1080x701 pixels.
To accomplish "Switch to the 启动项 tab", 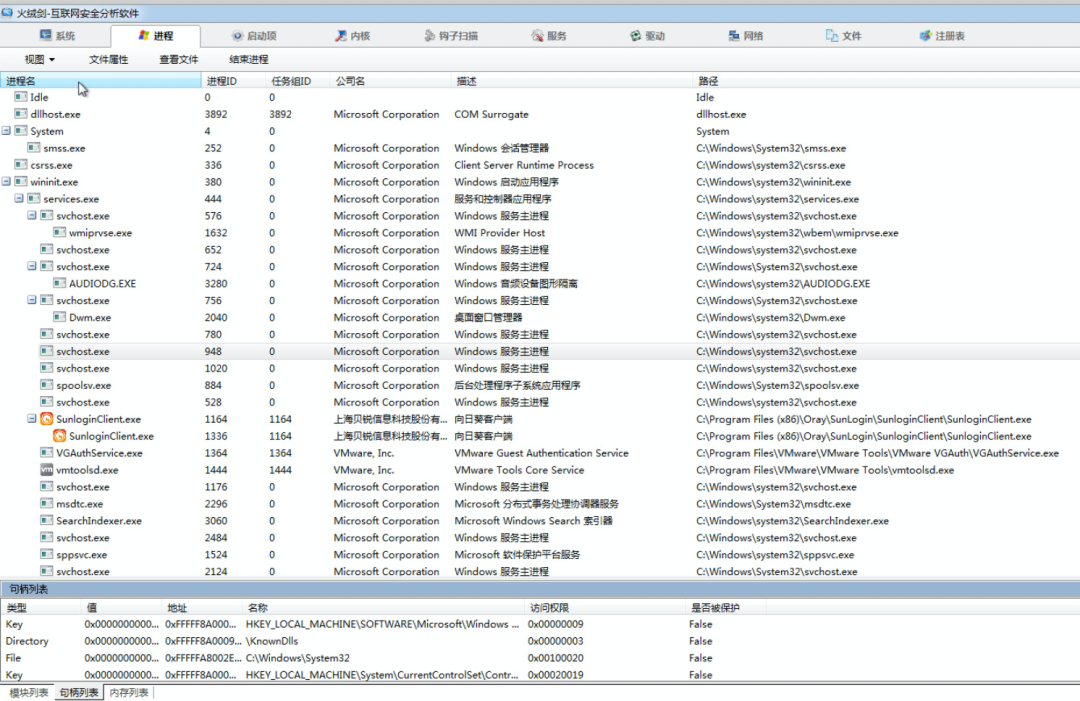I will click(254, 36).
